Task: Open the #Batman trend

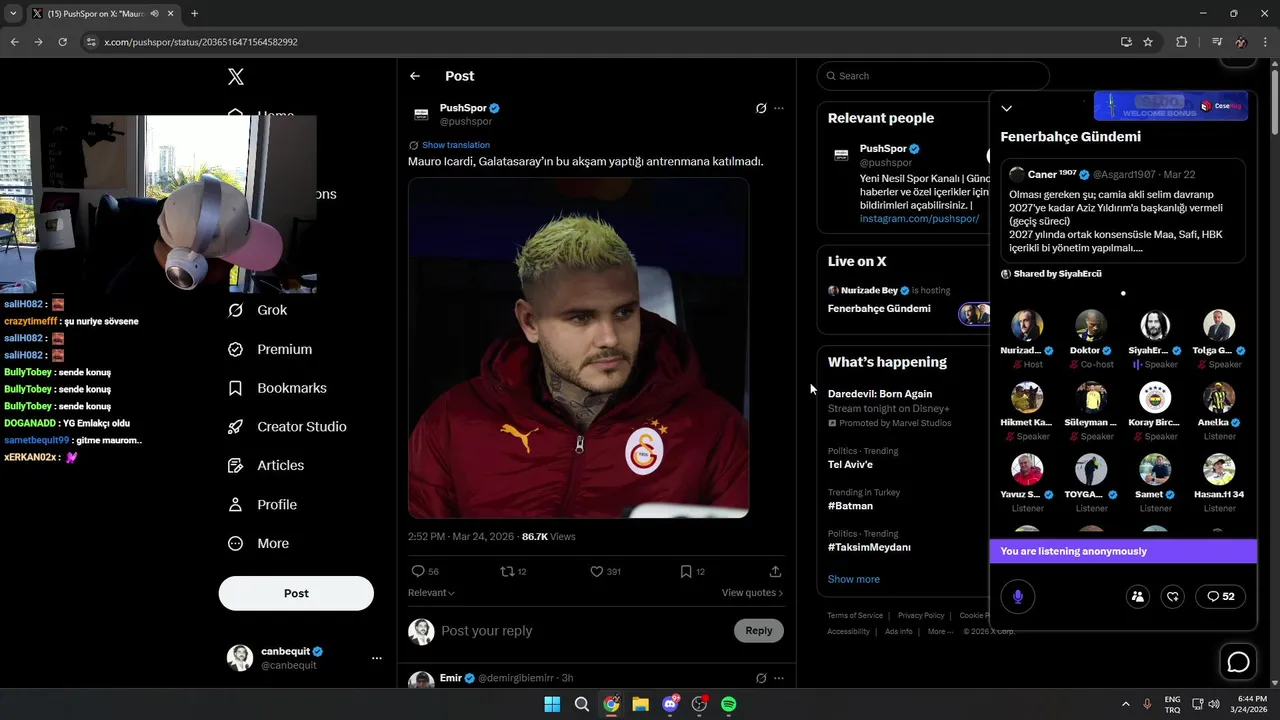Action: [850, 506]
